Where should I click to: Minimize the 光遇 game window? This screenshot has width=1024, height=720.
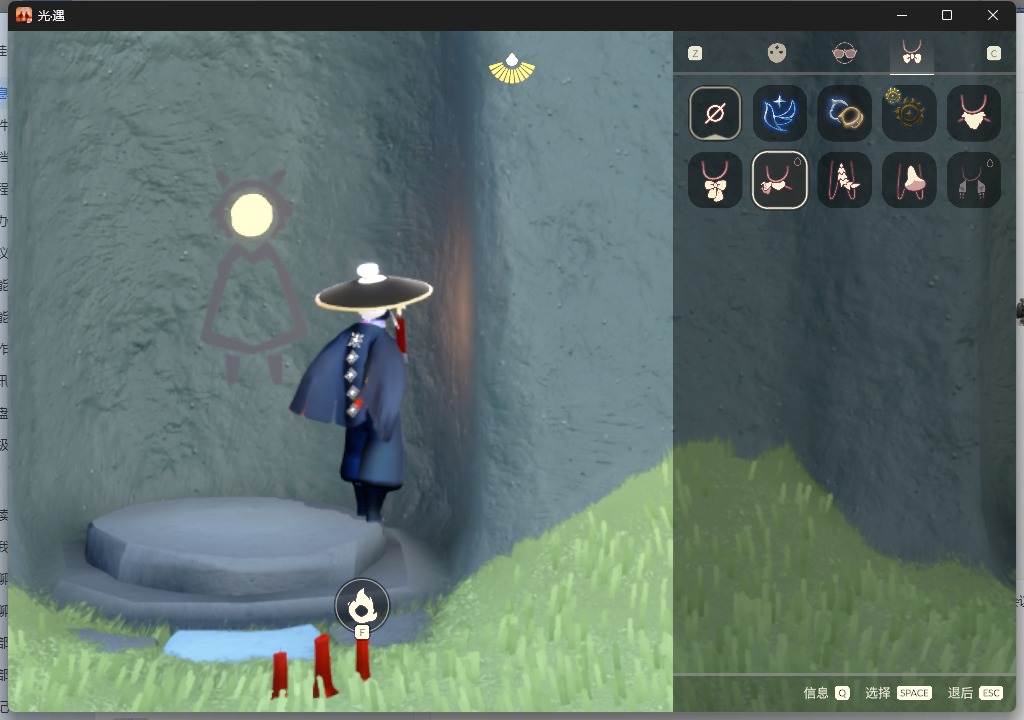coord(902,15)
